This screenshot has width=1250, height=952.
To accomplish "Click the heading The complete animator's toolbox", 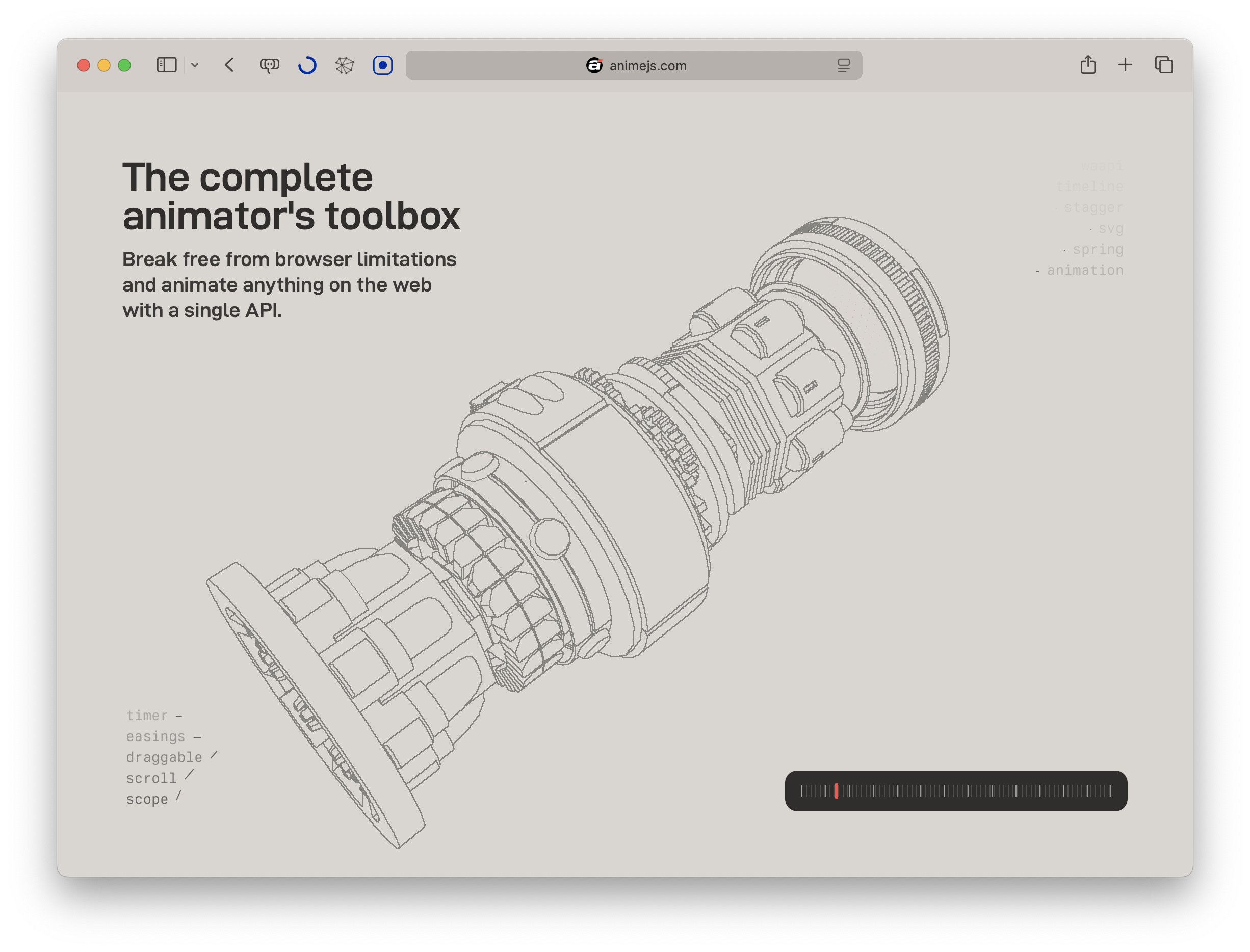I will (293, 196).
